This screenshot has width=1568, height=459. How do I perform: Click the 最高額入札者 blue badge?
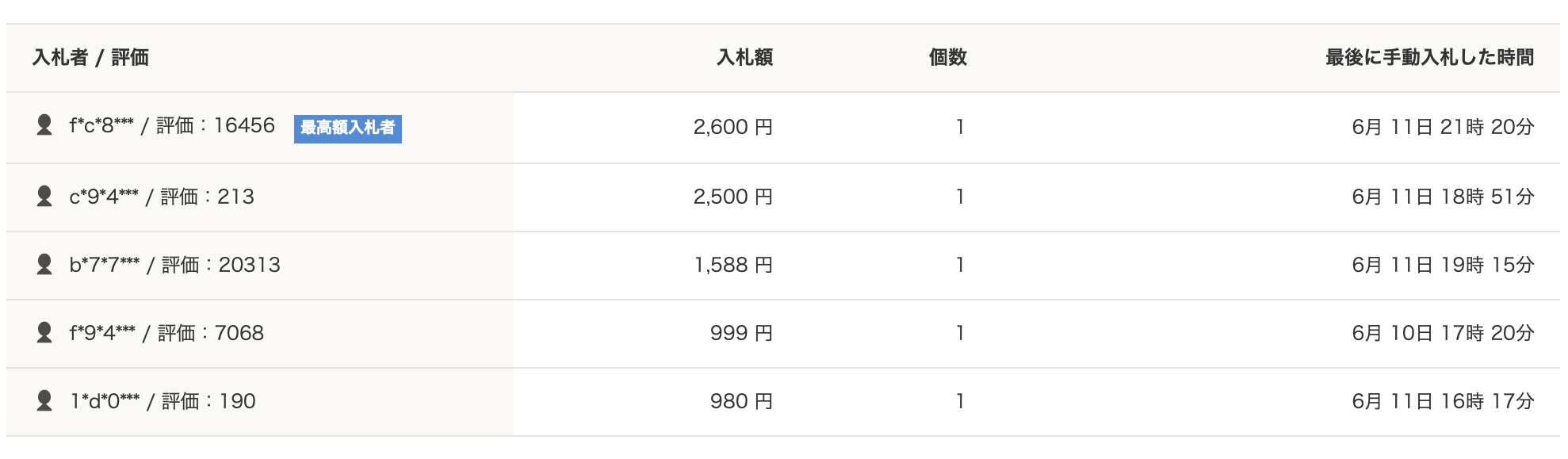click(348, 128)
